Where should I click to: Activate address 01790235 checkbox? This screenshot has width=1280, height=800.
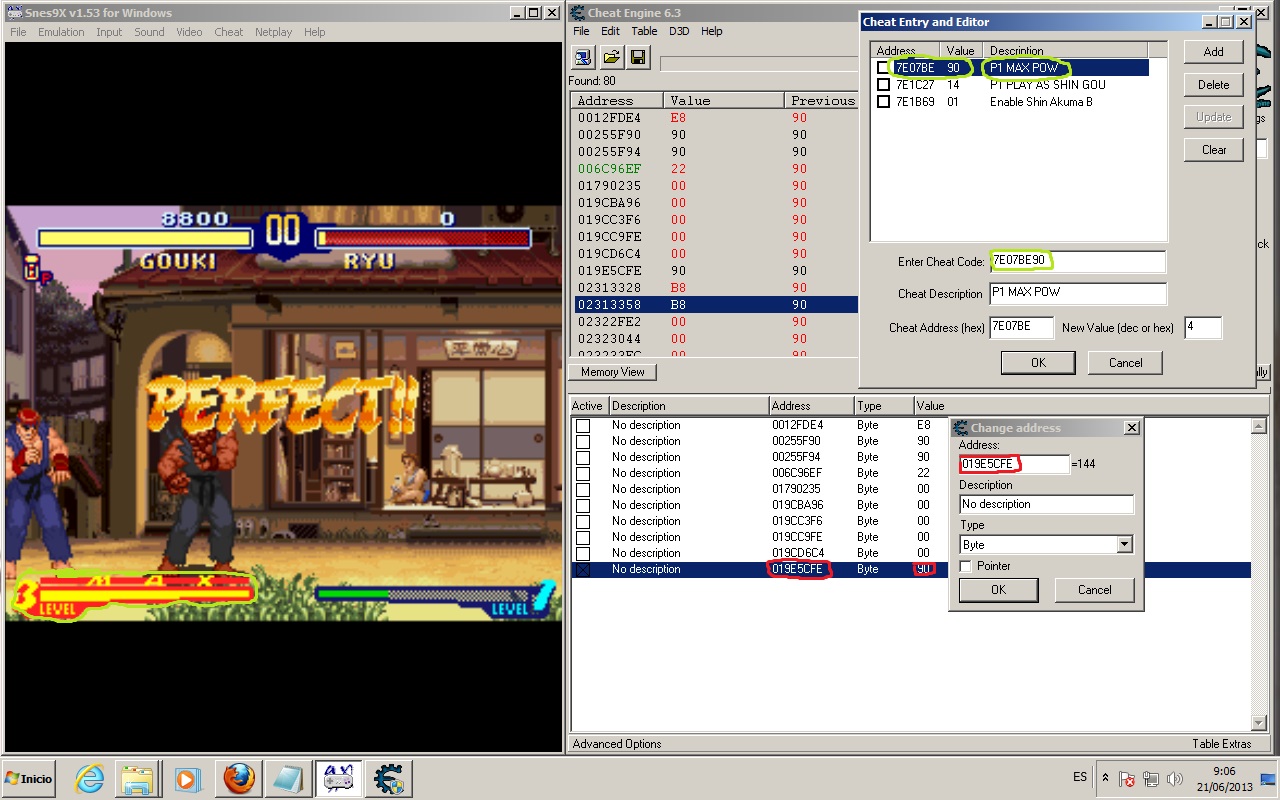tap(583, 489)
